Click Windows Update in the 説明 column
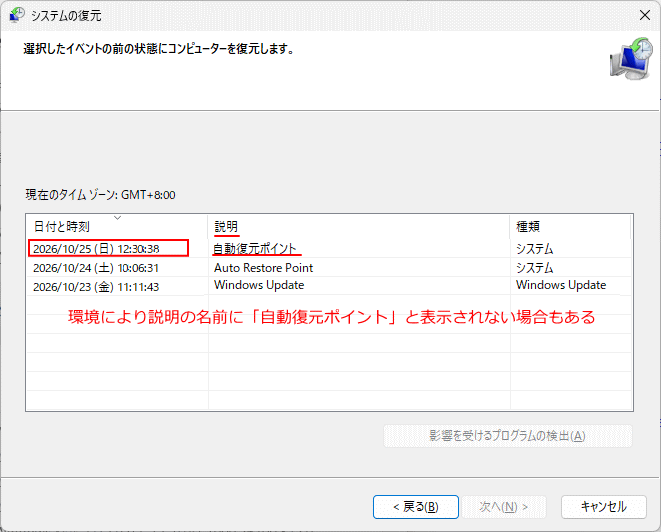 (x=259, y=285)
